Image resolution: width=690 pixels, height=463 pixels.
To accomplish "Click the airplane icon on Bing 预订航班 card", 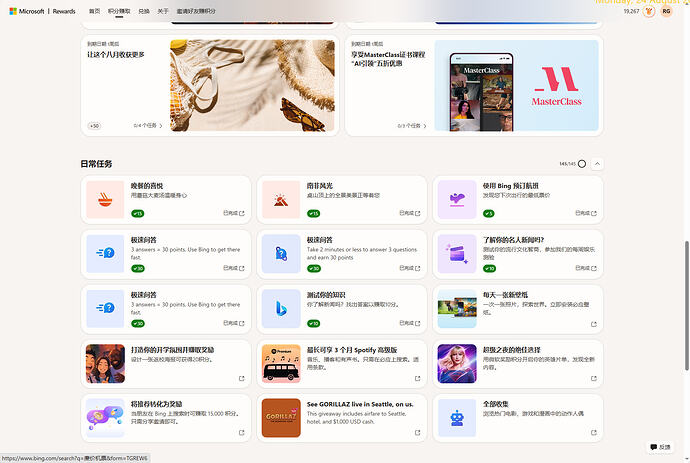I will [457, 199].
